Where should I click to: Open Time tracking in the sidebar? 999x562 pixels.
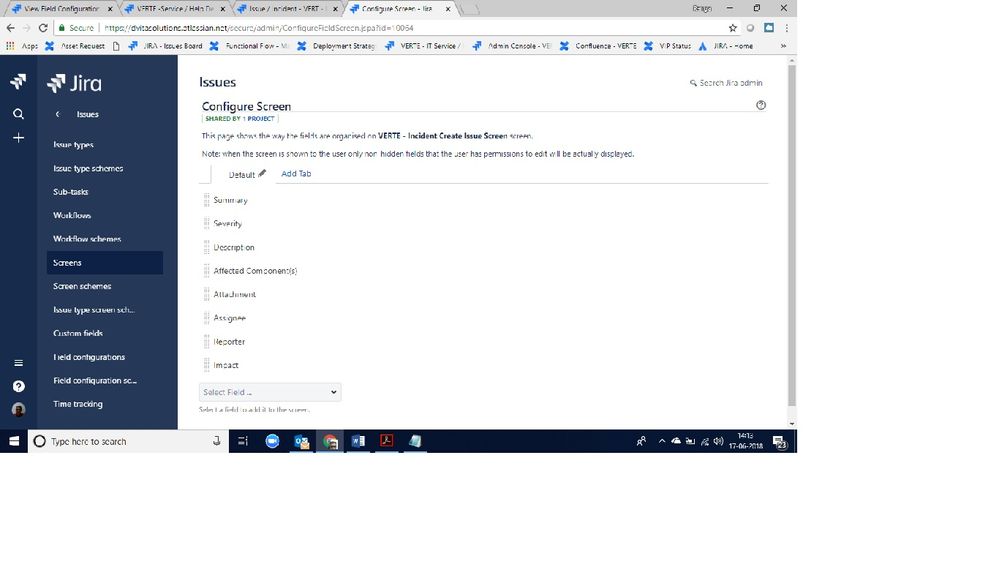point(78,404)
